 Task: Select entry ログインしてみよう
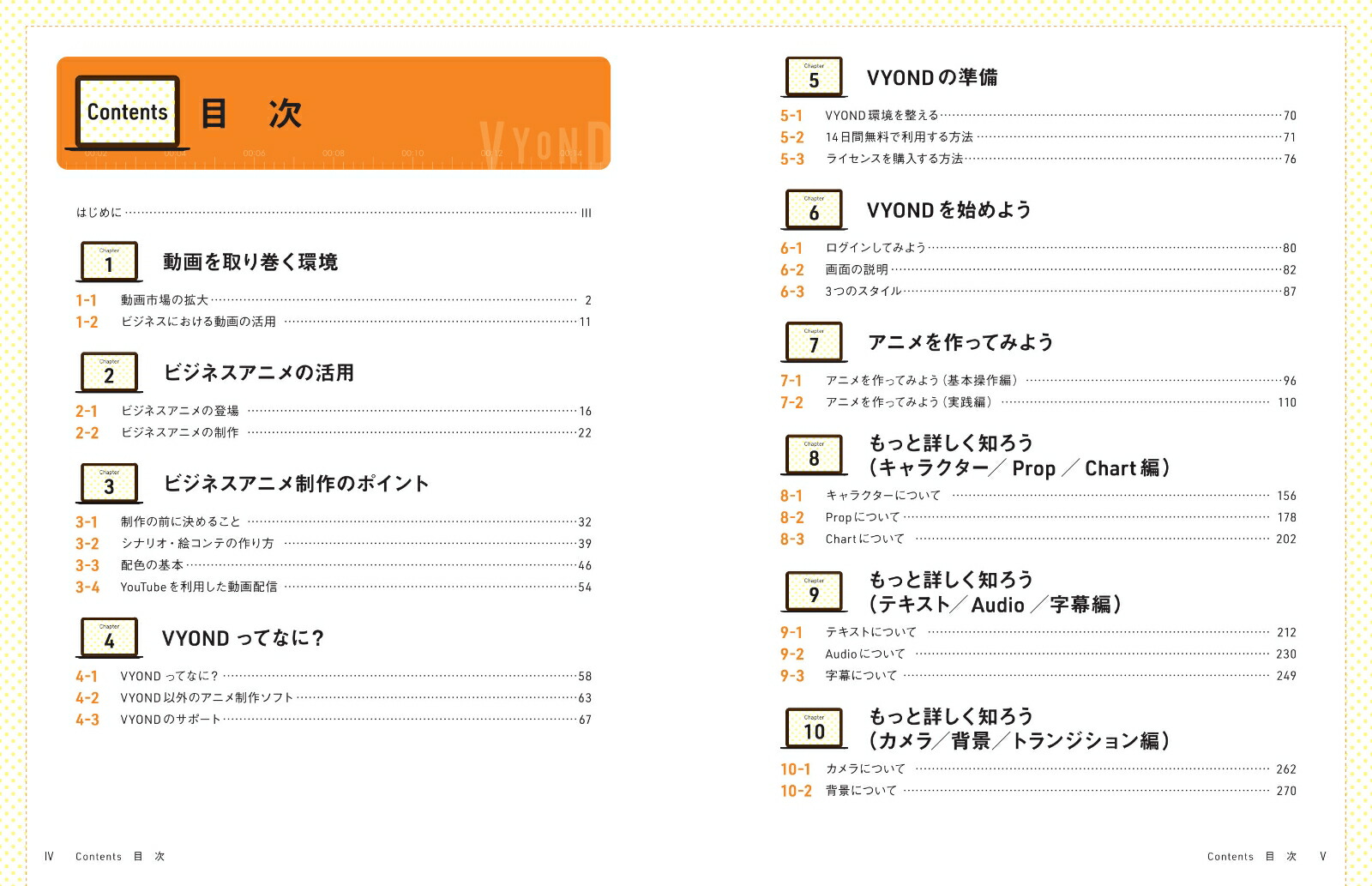(876, 248)
